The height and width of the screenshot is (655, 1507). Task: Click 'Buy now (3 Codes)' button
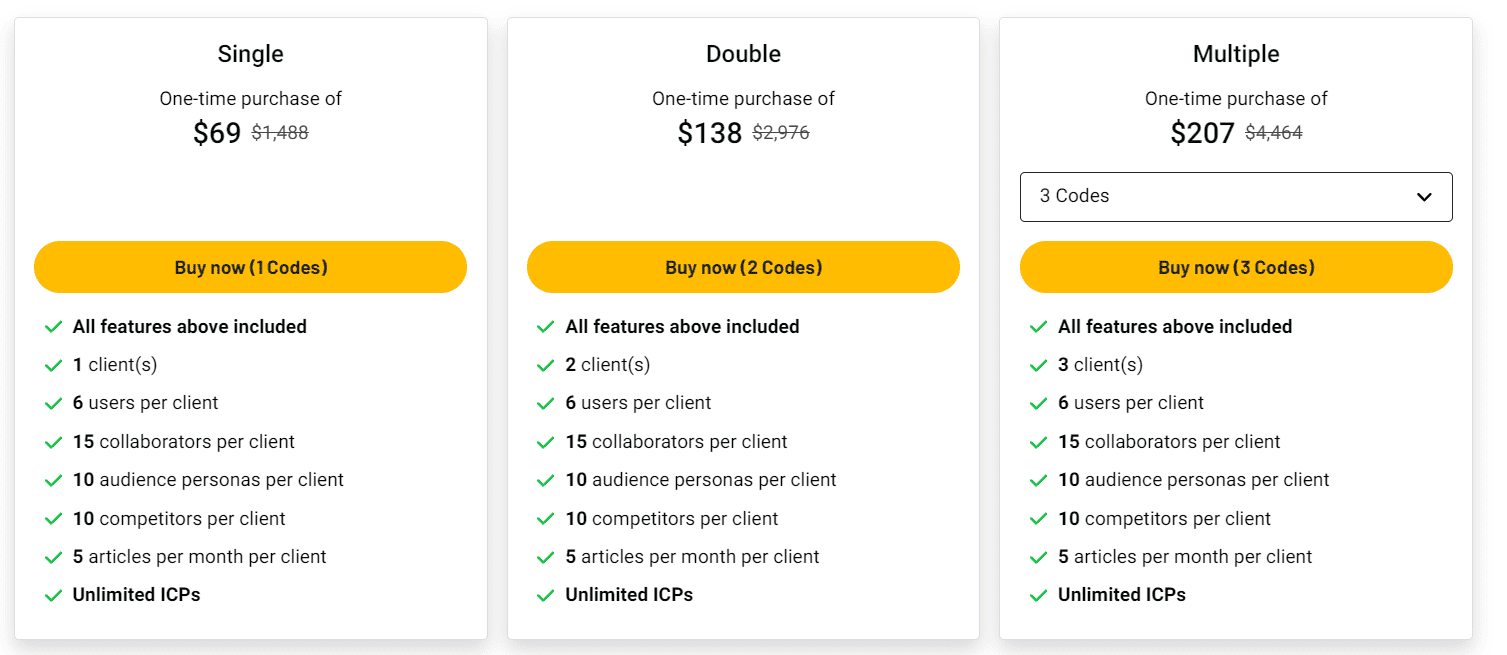point(1236,267)
